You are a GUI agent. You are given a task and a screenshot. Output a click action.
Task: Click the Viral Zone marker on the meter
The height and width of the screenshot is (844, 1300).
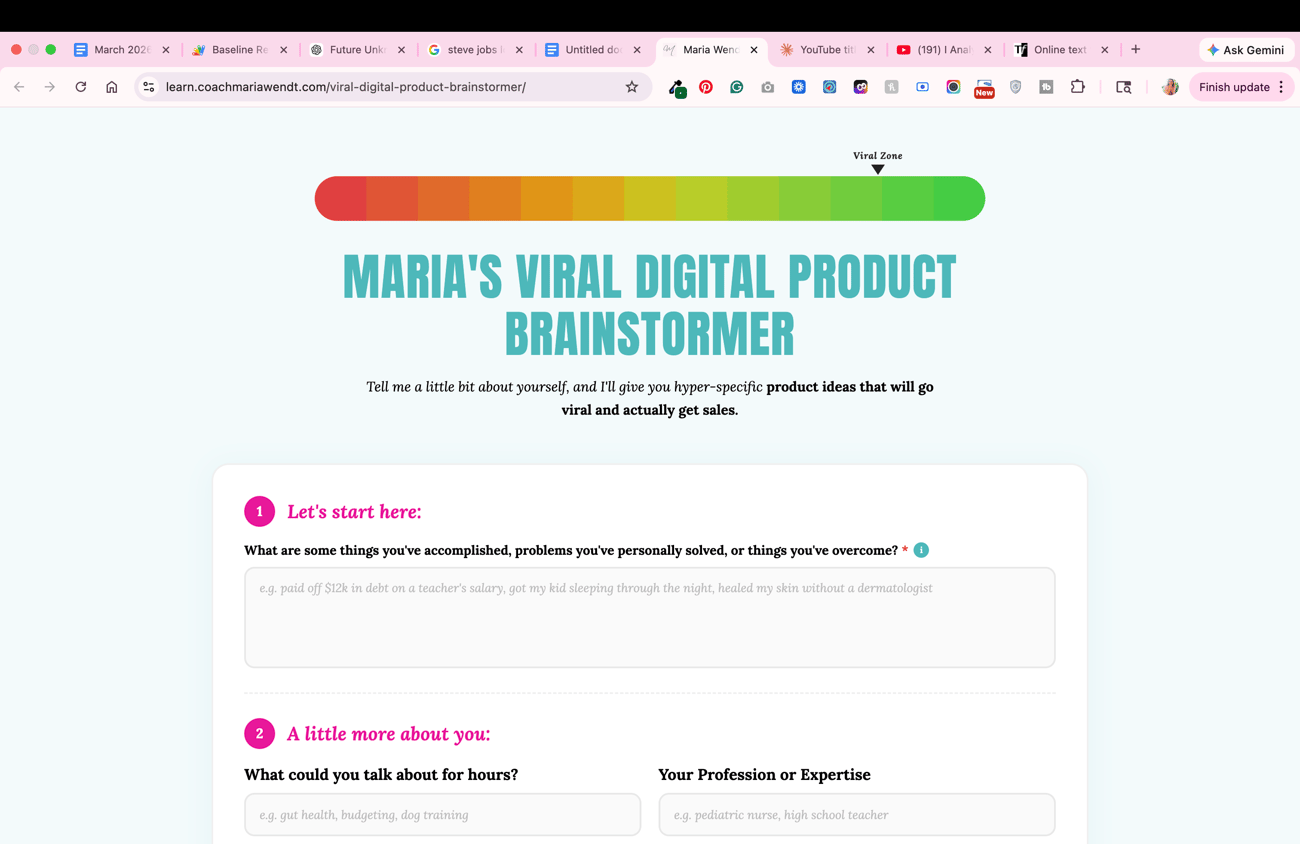tap(878, 169)
